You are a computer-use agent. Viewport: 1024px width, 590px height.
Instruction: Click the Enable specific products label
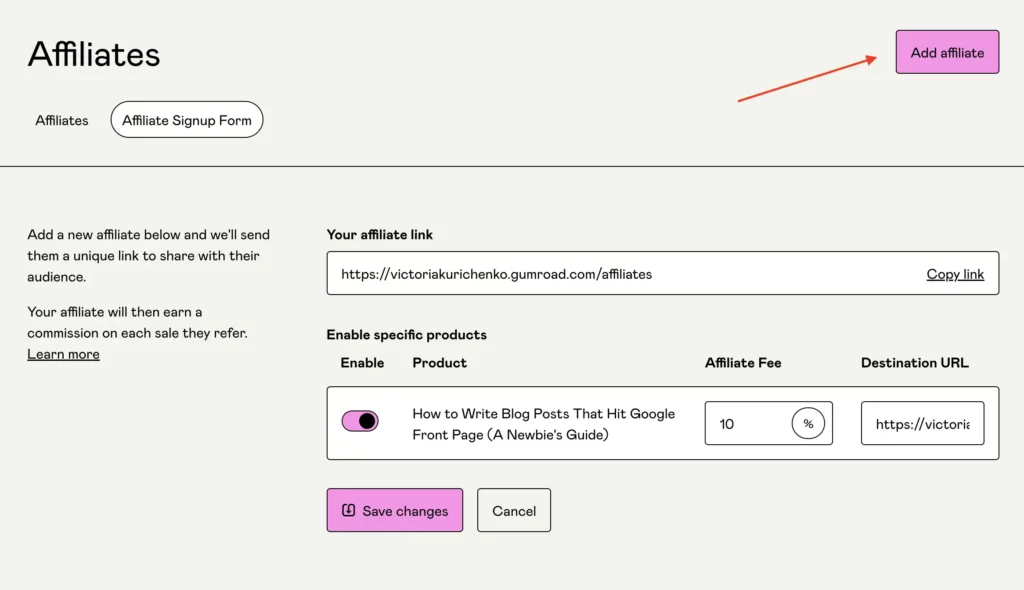406,335
